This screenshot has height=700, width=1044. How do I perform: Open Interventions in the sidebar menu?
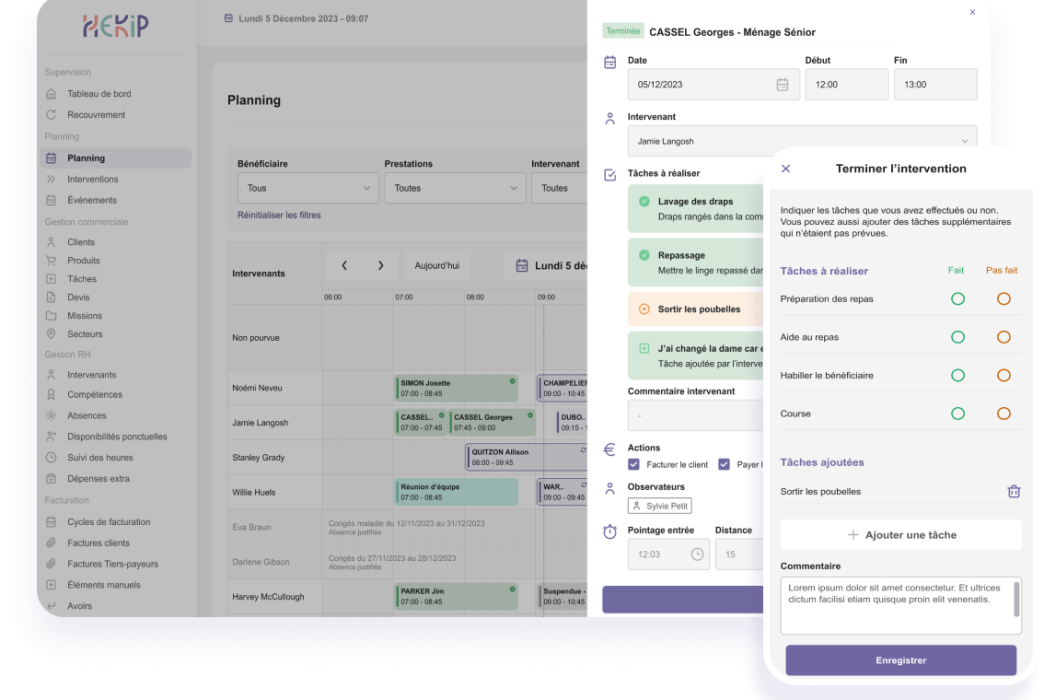pyautogui.click(x=92, y=179)
